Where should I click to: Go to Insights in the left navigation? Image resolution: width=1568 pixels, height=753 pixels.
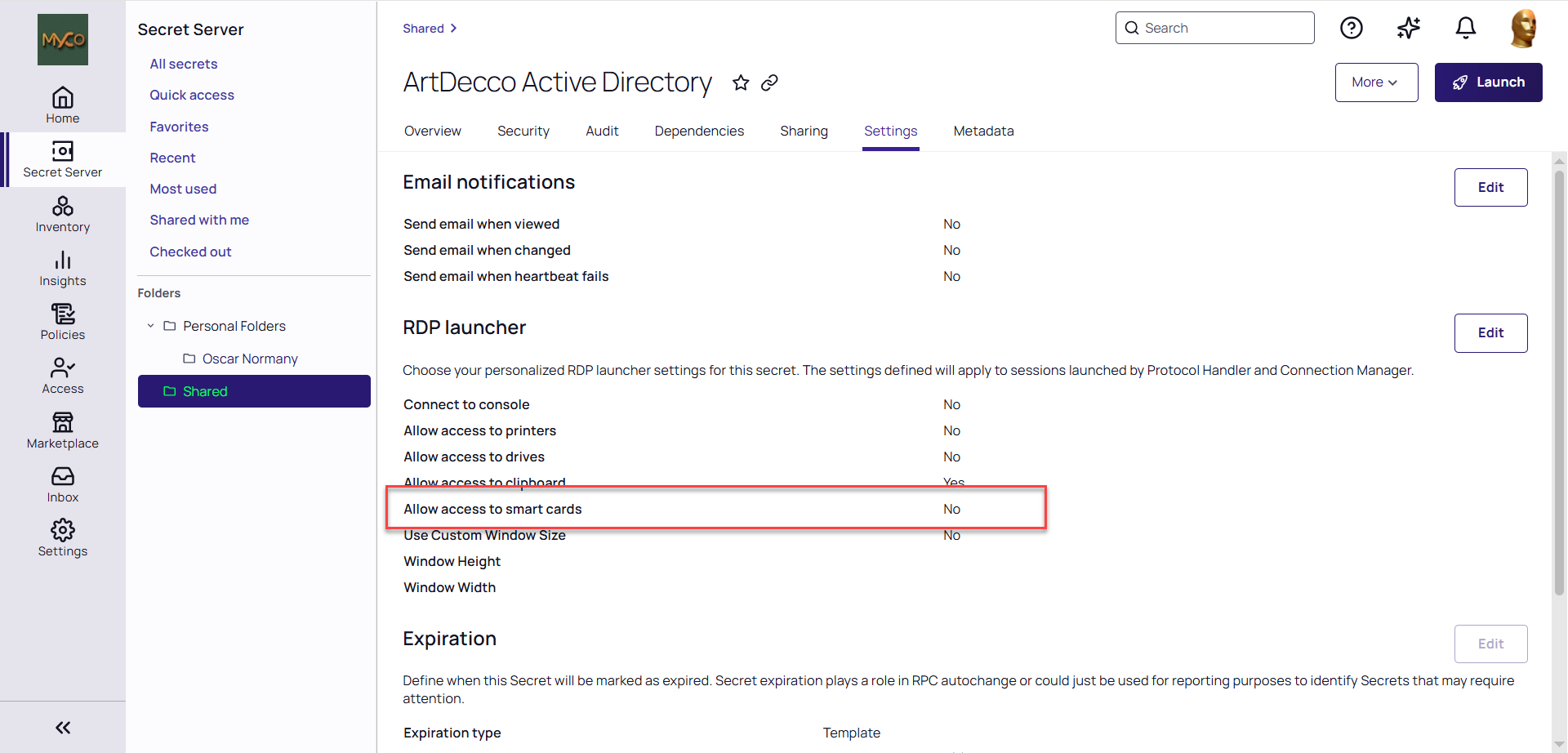tap(63, 269)
